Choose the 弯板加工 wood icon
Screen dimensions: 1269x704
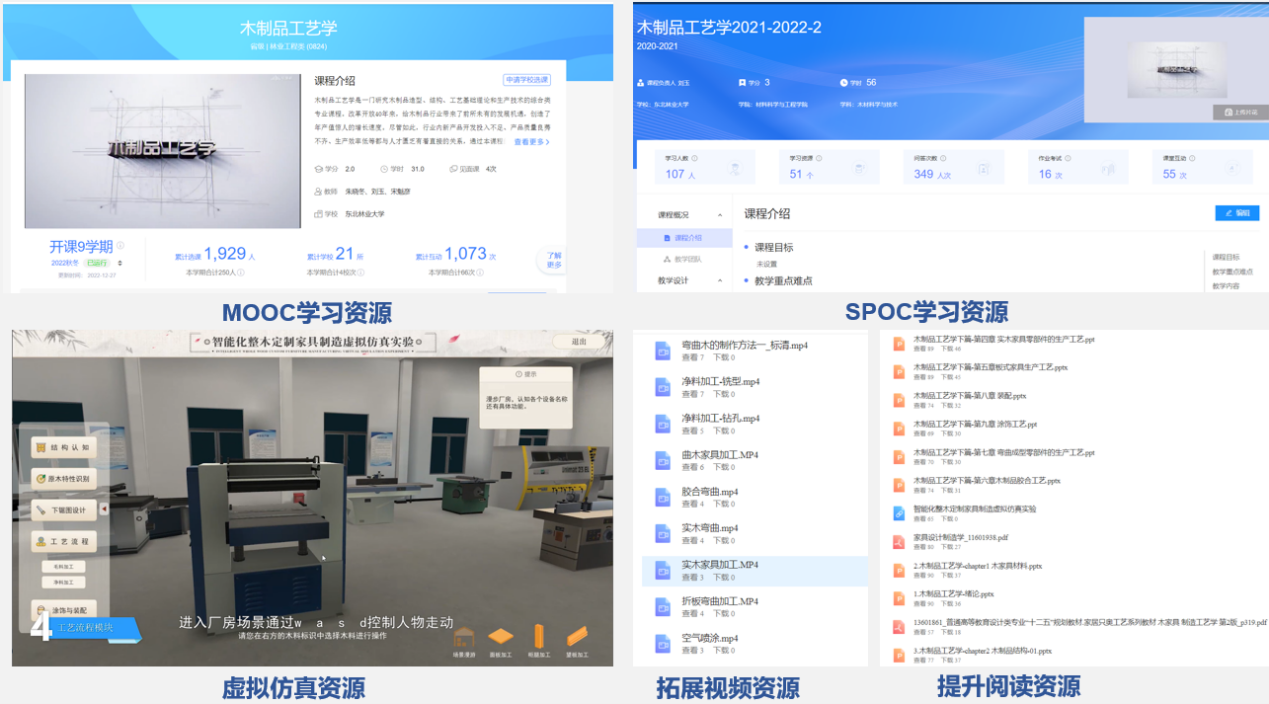tap(576, 638)
